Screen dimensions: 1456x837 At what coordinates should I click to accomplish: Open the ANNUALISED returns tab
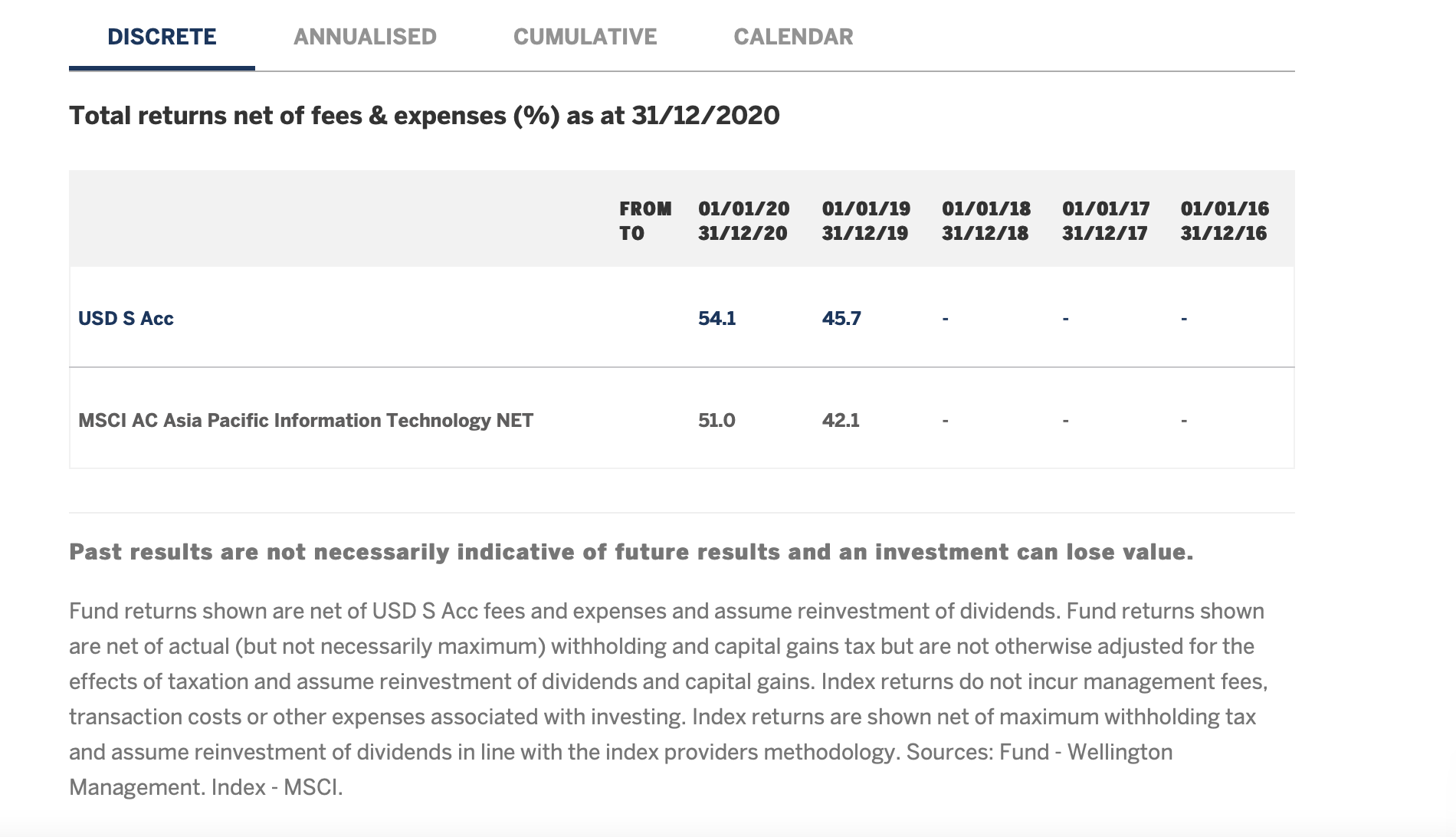pyautogui.click(x=365, y=37)
